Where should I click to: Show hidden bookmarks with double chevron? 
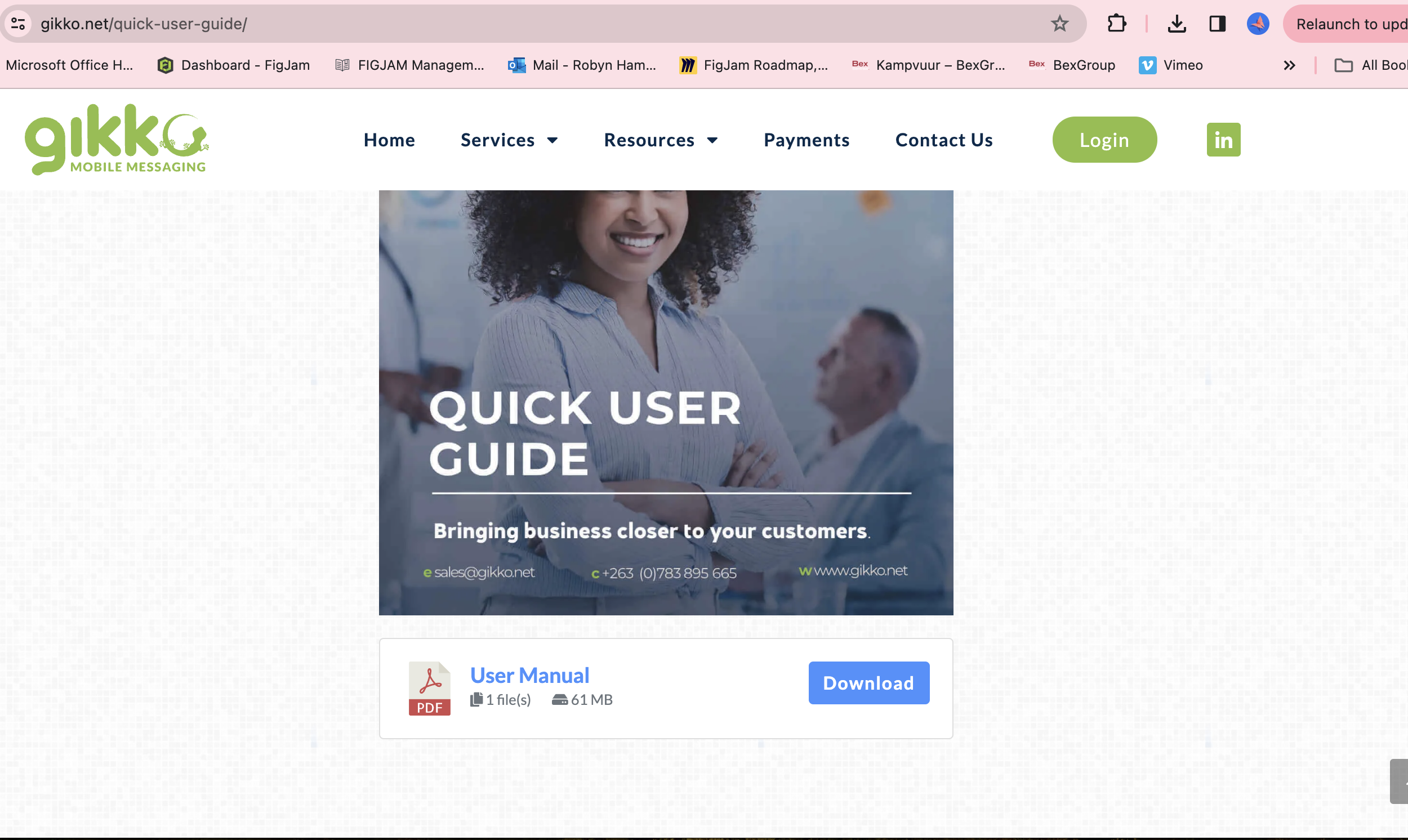1289,65
